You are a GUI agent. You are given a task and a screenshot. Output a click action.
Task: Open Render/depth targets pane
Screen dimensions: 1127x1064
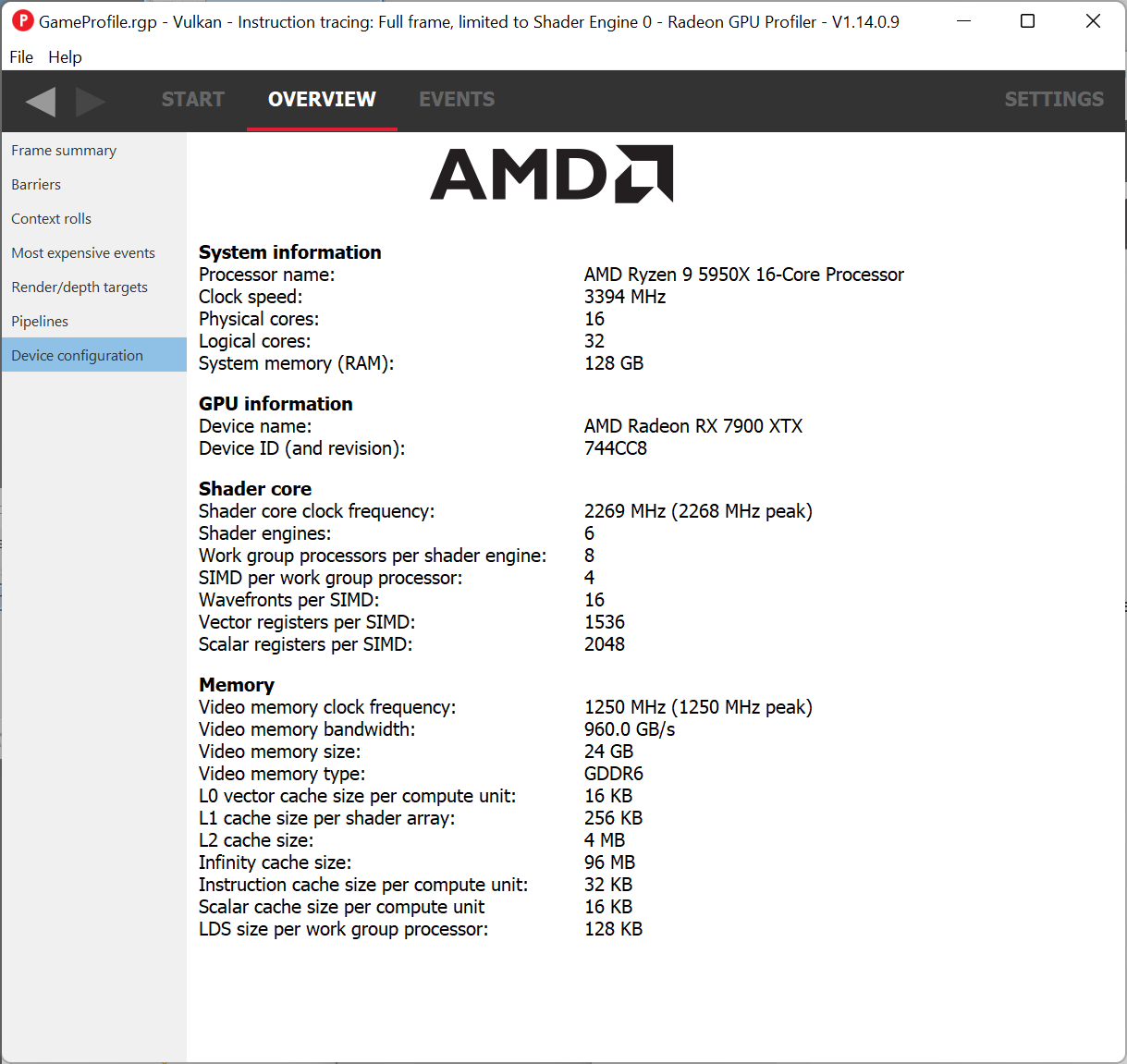pyautogui.click(x=93, y=287)
